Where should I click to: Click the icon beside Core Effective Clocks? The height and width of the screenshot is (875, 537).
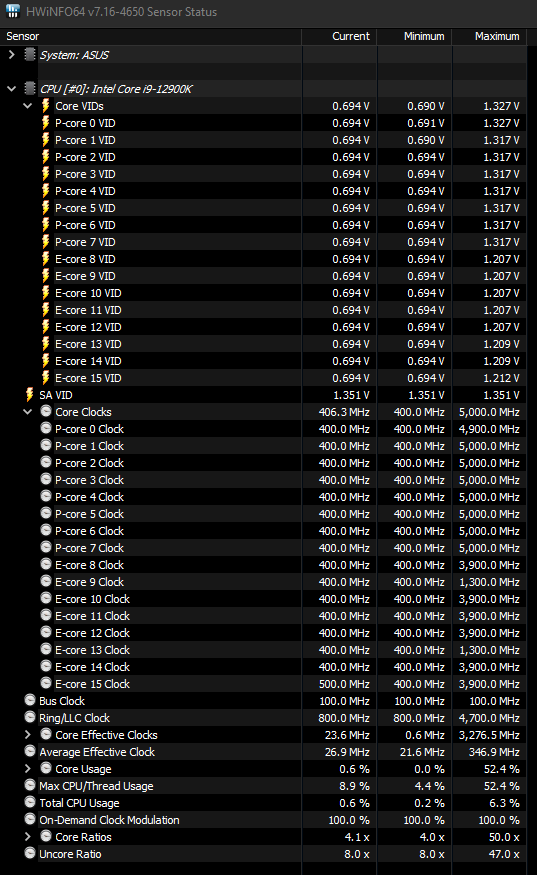coord(46,734)
